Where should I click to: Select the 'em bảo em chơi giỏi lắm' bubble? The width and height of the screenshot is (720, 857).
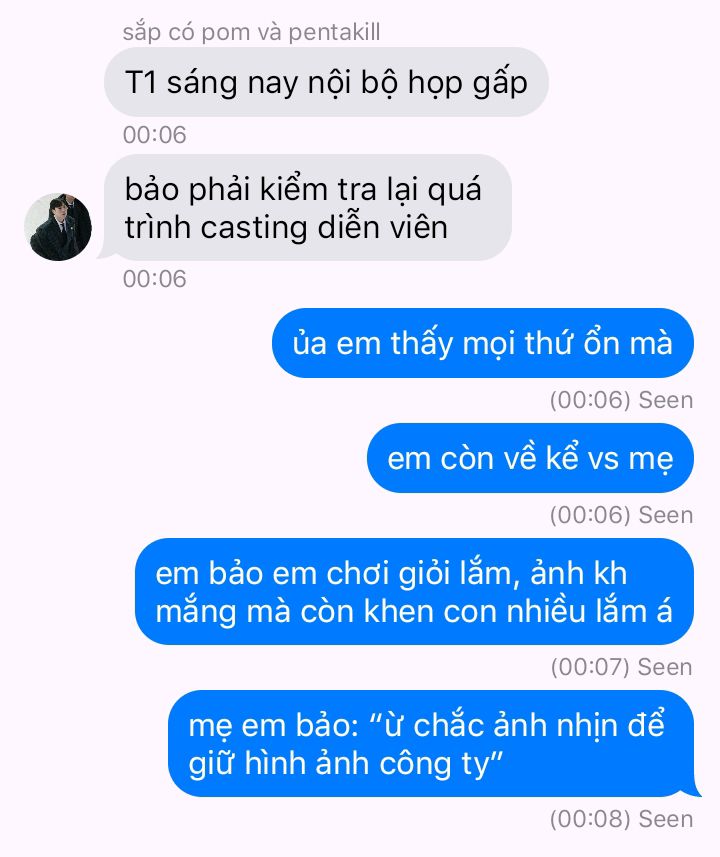414,592
